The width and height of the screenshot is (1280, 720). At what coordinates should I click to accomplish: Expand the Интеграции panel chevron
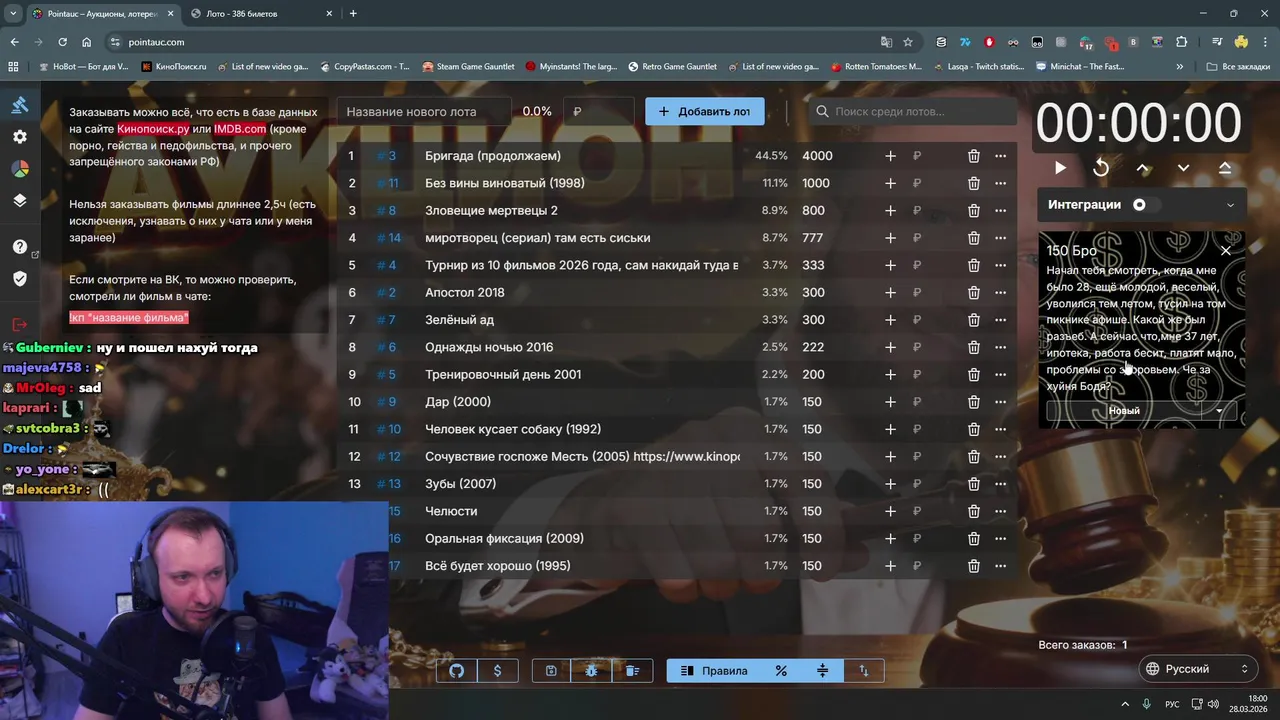[1230, 205]
